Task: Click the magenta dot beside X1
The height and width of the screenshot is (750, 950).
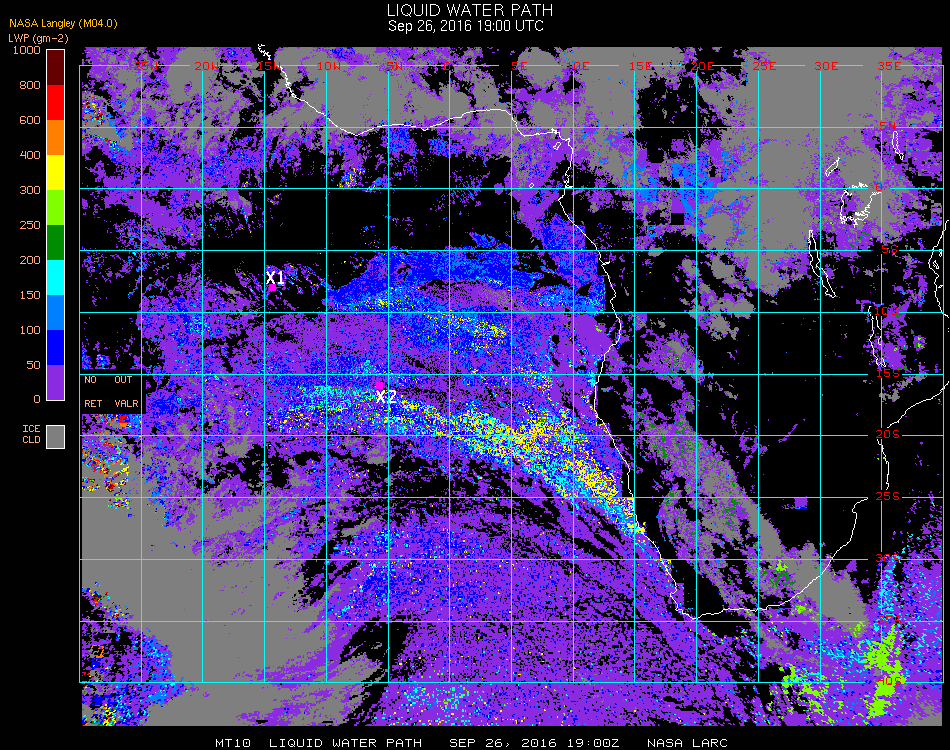Action: coord(273,288)
